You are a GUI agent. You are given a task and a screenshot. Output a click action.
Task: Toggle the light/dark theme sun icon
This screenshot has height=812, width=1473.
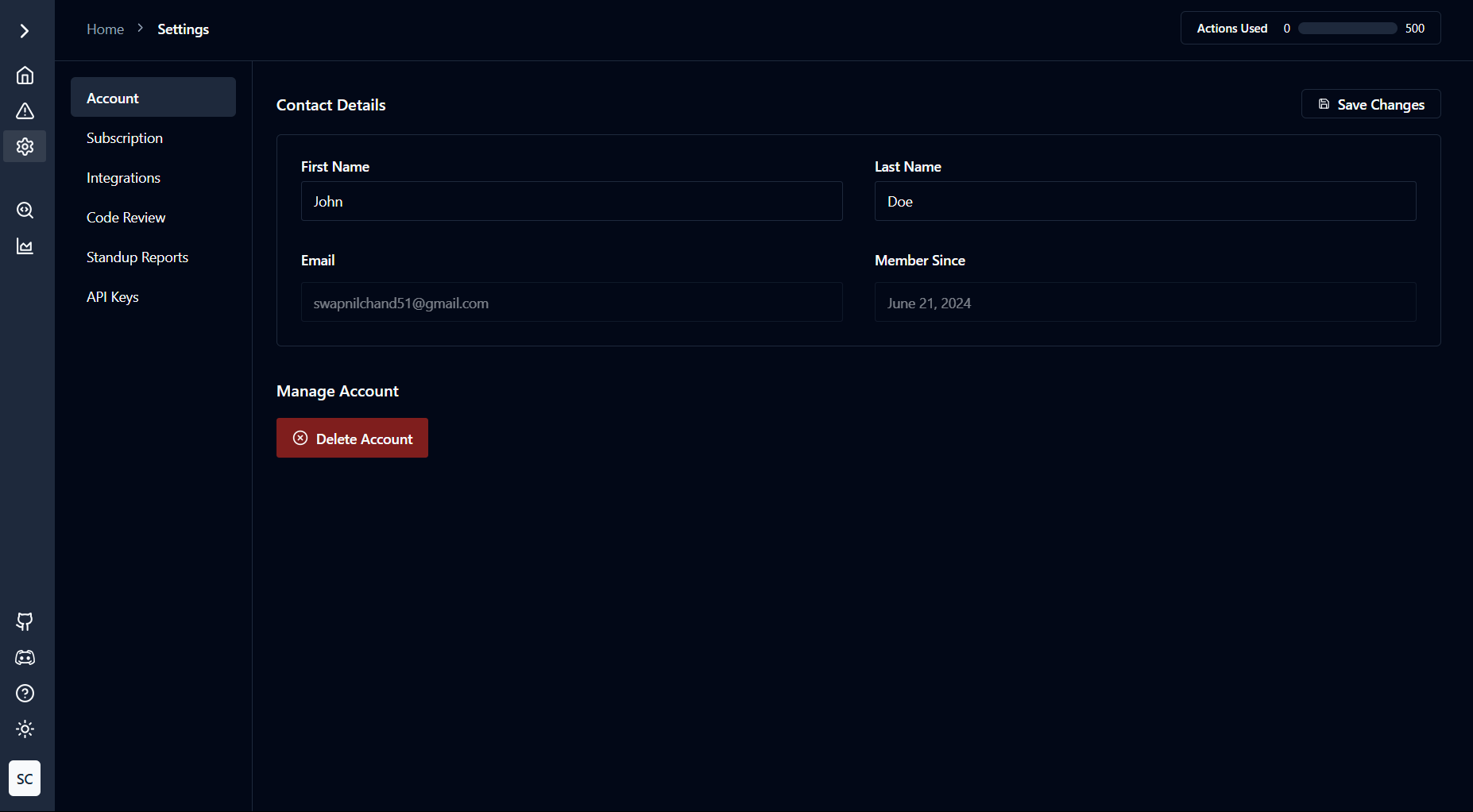[x=25, y=729]
